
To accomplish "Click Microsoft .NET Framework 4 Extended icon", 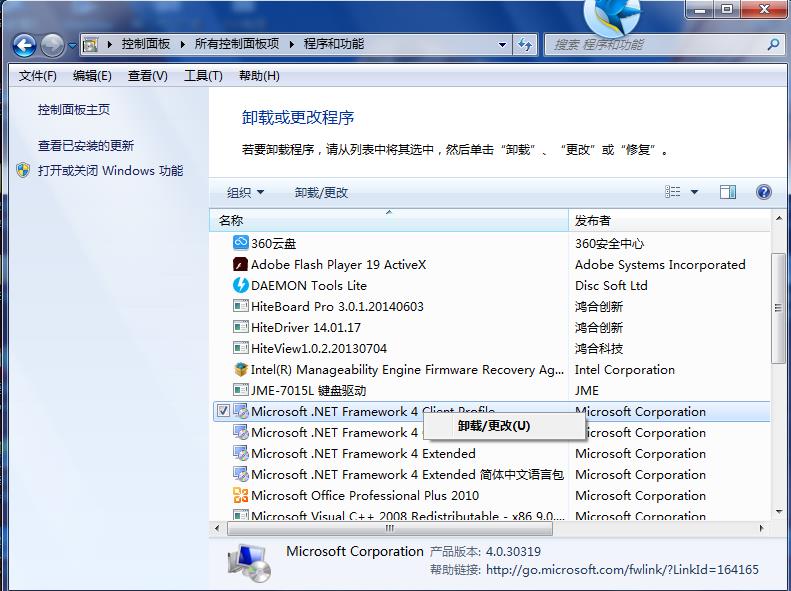I will click(241, 453).
